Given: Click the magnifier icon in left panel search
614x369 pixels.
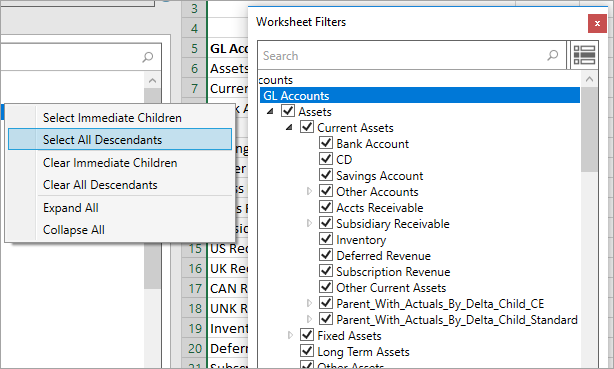Looking at the screenshot, I should coord(148,57).
